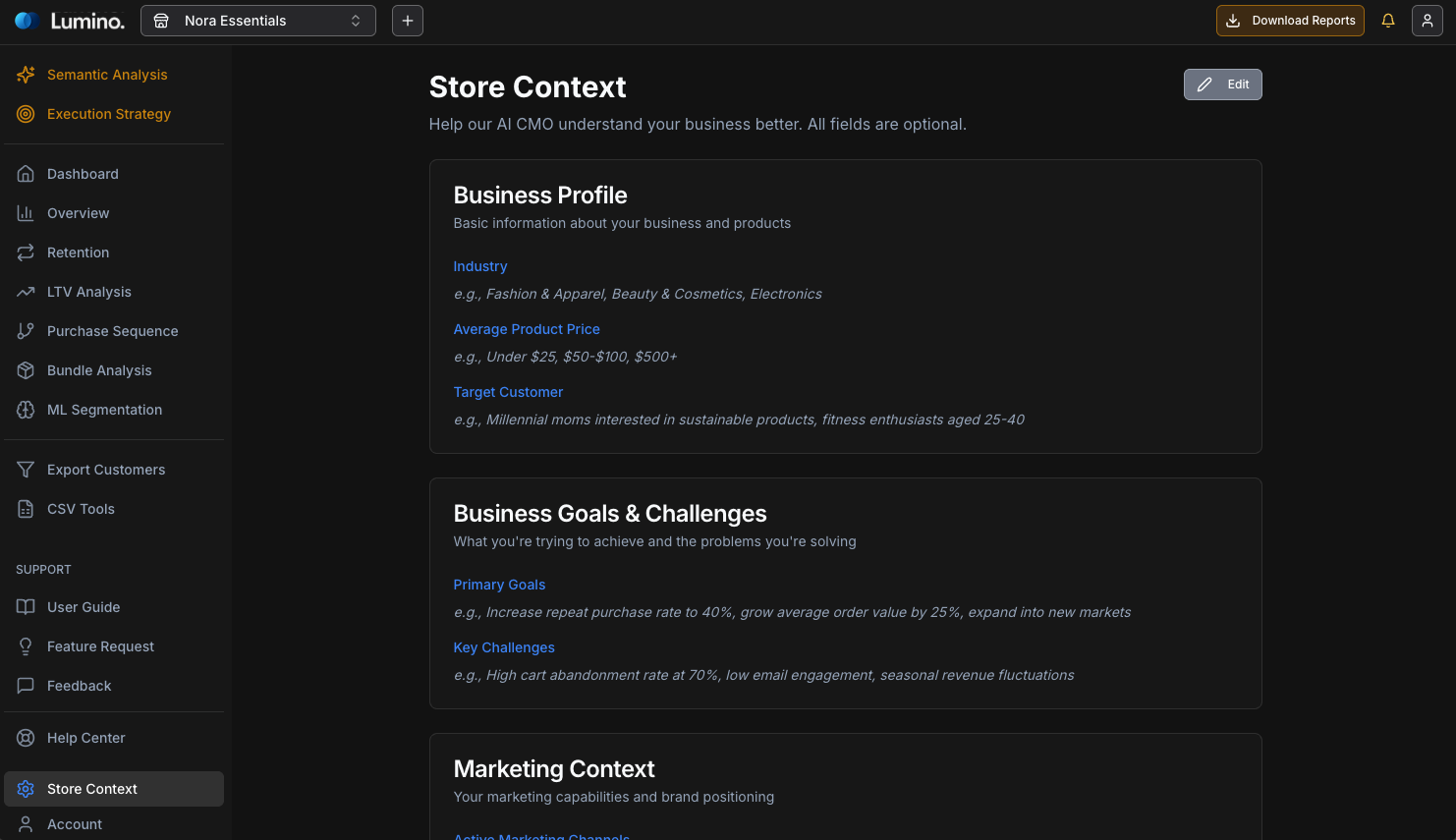This screenshot has height=840, width=1456.
Task: Click the Dashboard home icon
Action: tap(26, 173)
